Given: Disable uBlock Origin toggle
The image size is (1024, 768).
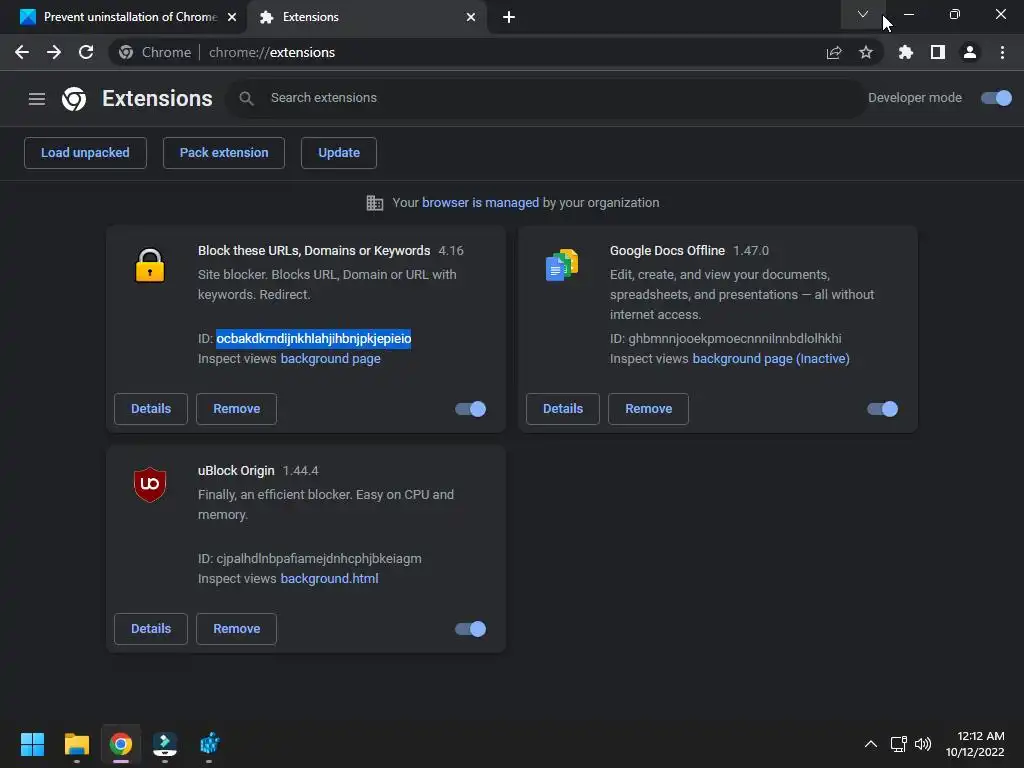Looking at the screenshot, I should coord(470,629).
